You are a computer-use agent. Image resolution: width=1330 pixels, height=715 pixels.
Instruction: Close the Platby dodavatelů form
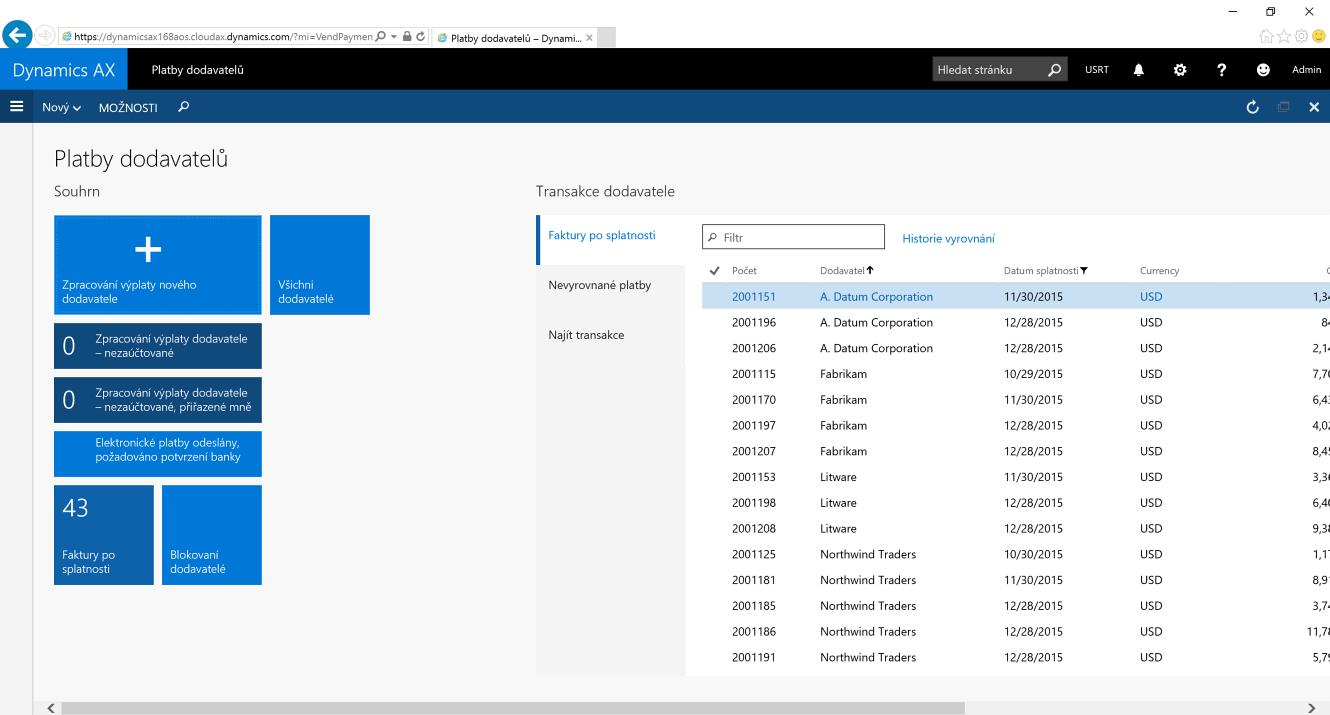tap(1314, 107)
